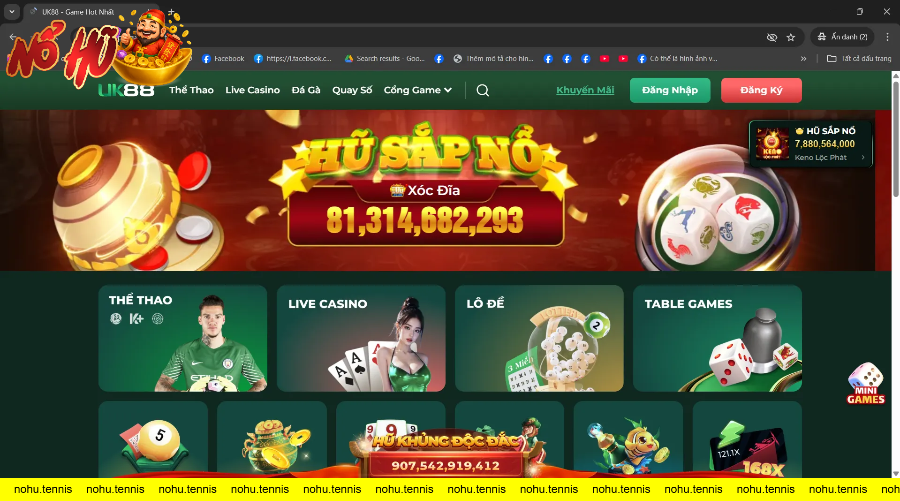Open the Lô Đề game card

tap(539, 339)
